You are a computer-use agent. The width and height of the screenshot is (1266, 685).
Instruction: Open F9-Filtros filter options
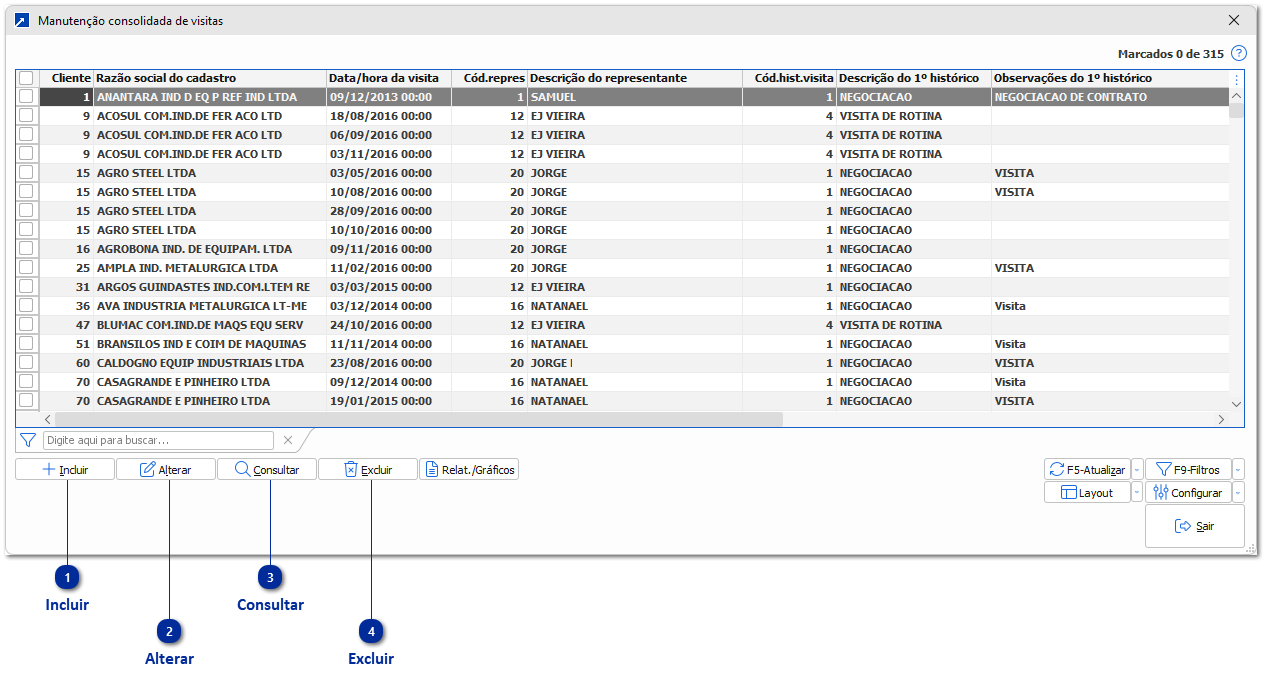1188,469
